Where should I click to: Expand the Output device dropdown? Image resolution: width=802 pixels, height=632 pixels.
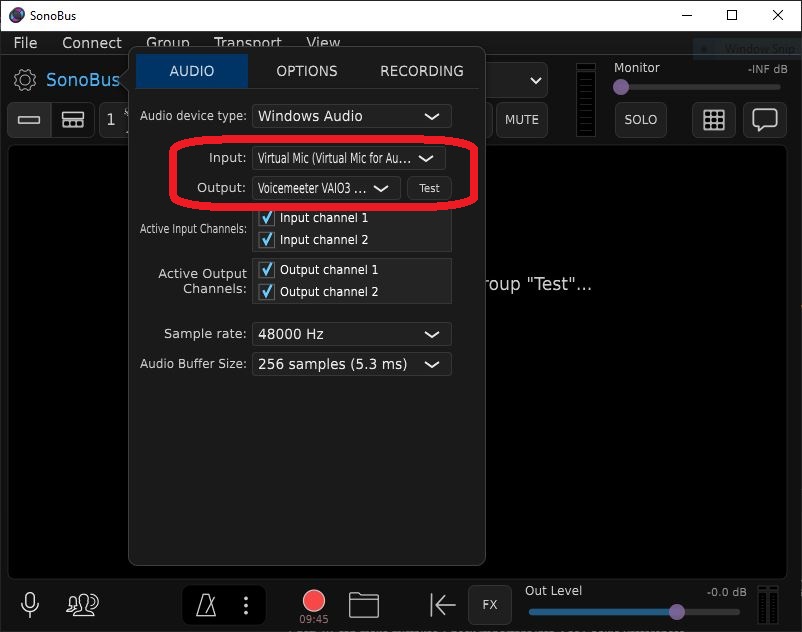point(326,188)
